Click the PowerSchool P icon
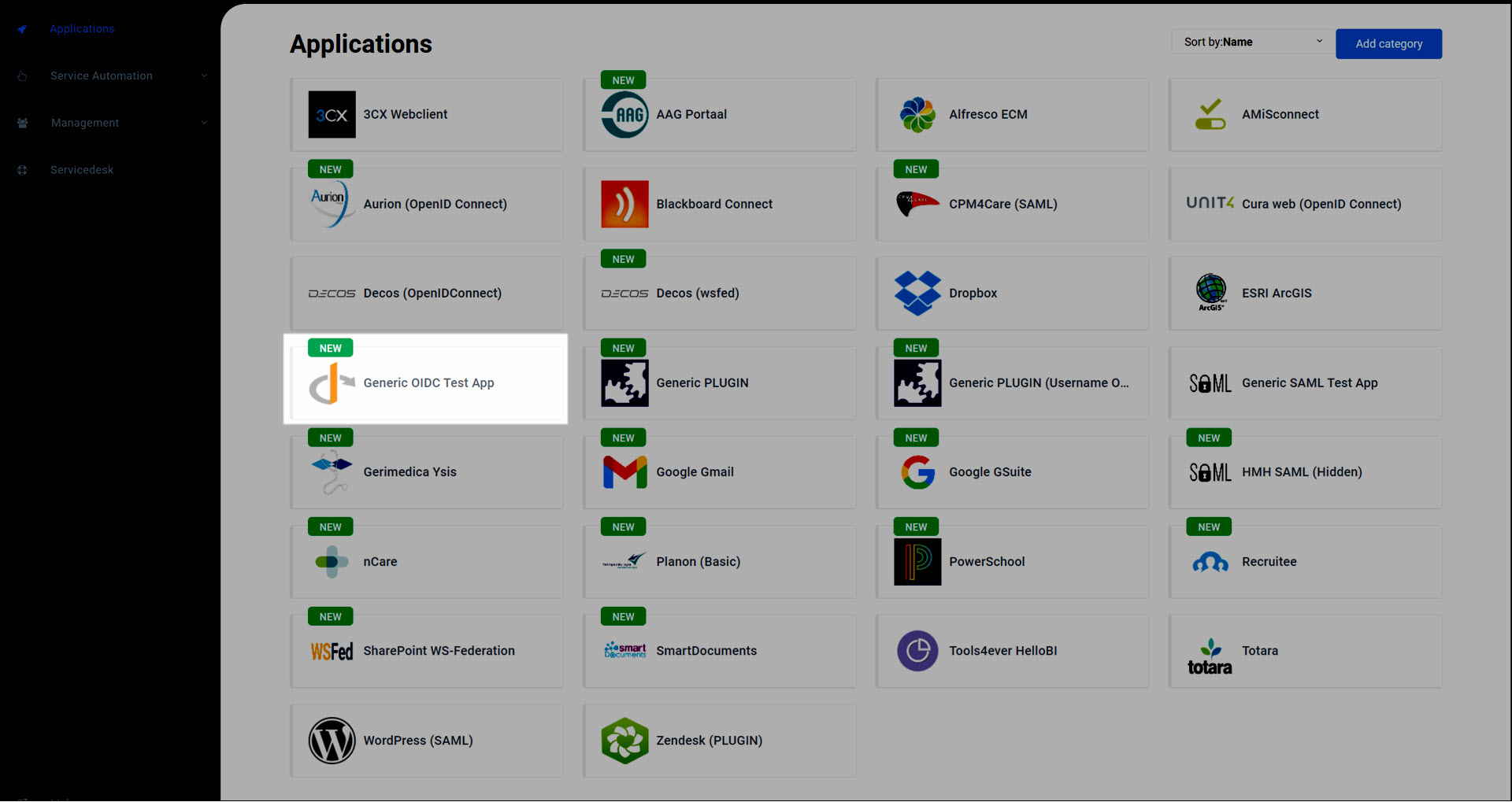The image size is (1512, 802). pyautogui.click(x=917, y=562)
